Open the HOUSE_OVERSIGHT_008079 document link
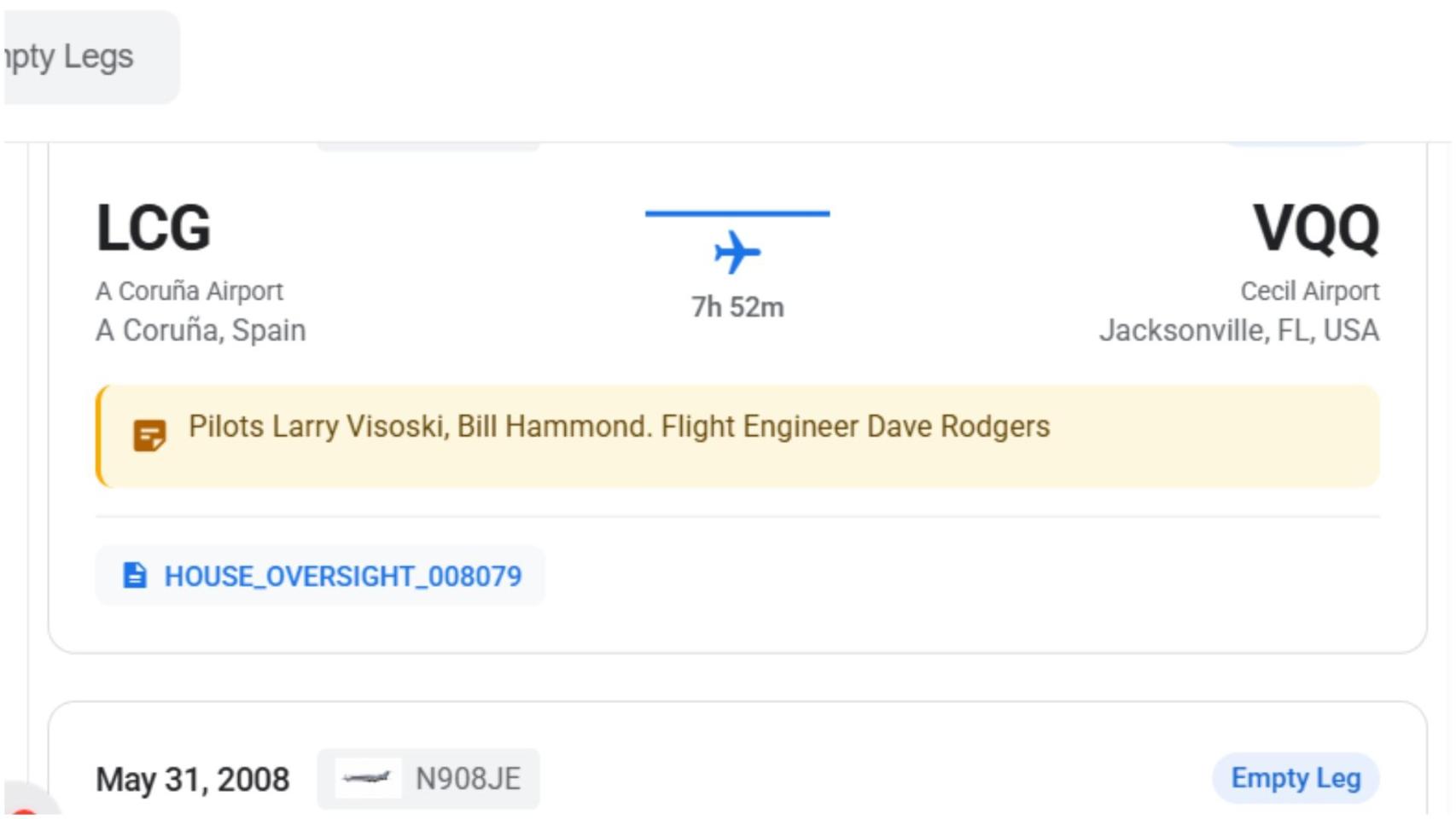Image resolution: width=1456 pixels, height=819 pixels. click(342, 576)
